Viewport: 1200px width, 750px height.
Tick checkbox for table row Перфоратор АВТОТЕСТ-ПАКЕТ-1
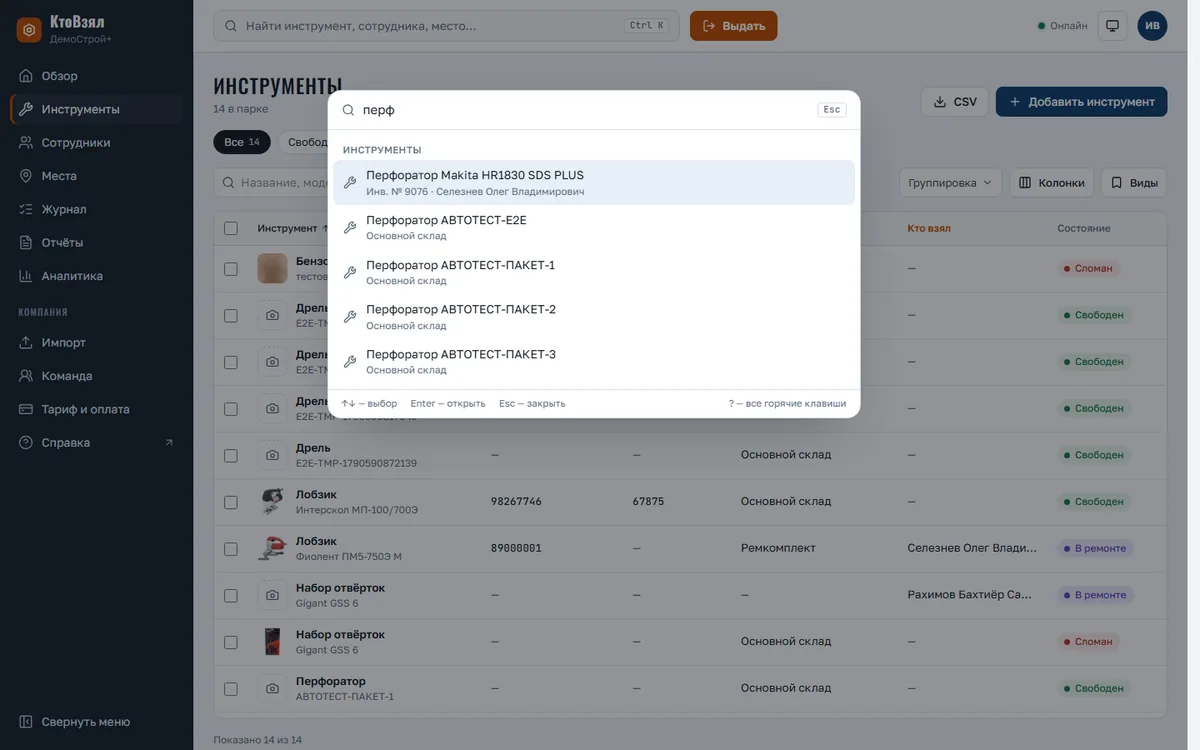(x=231, y=689)
